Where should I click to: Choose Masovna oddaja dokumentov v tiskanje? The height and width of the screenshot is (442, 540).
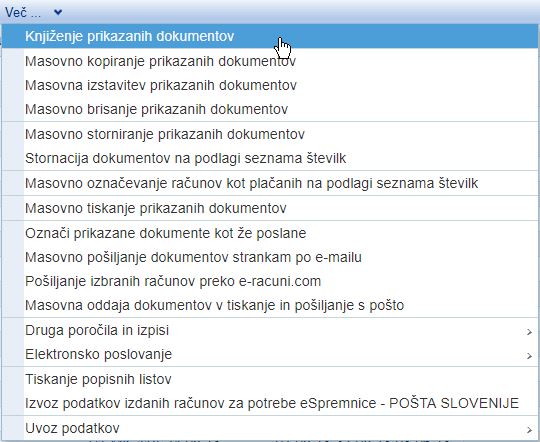(x=270, y=305)
